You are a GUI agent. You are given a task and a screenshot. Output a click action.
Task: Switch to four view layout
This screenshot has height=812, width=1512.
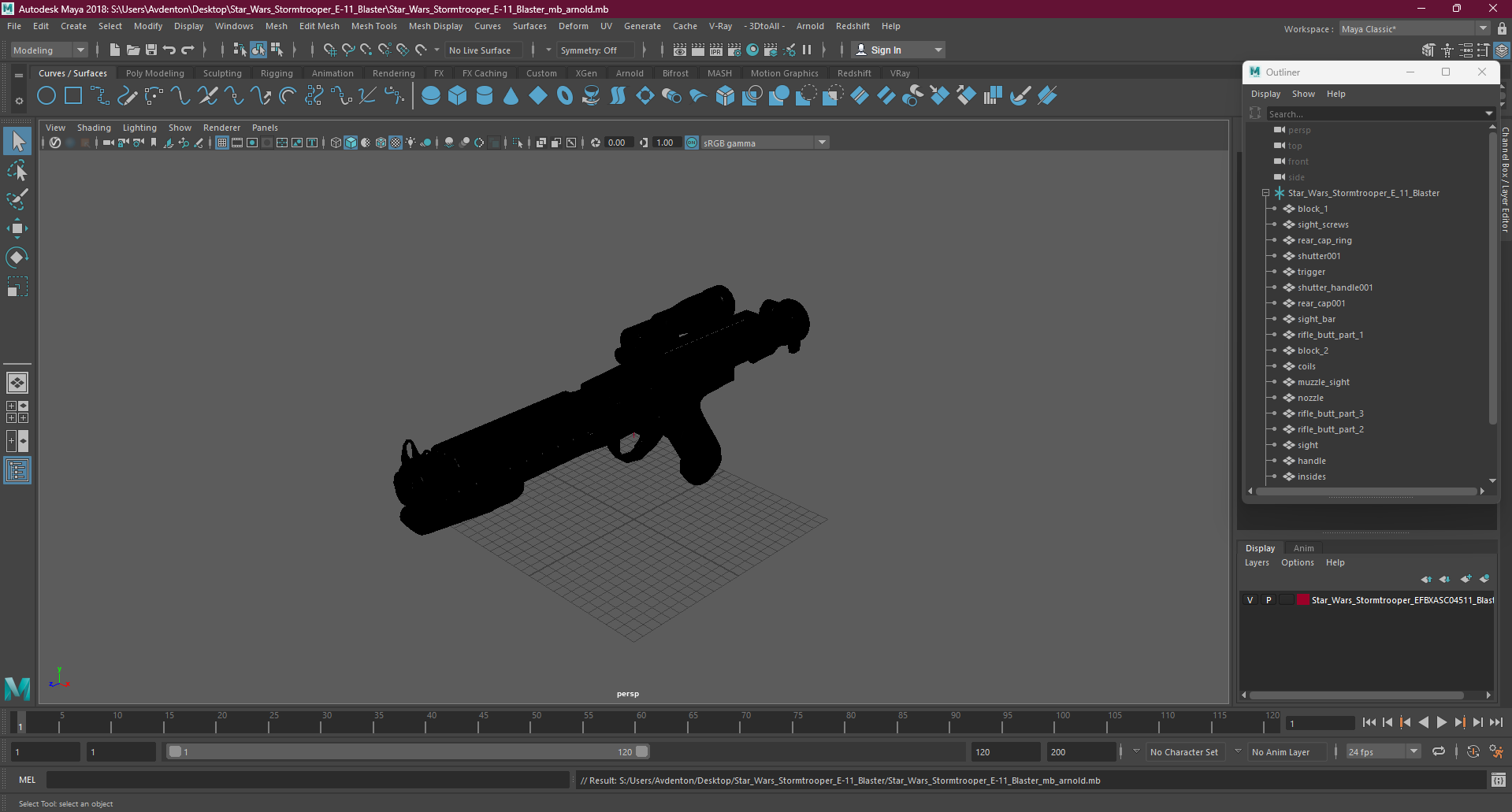(17, 412)
